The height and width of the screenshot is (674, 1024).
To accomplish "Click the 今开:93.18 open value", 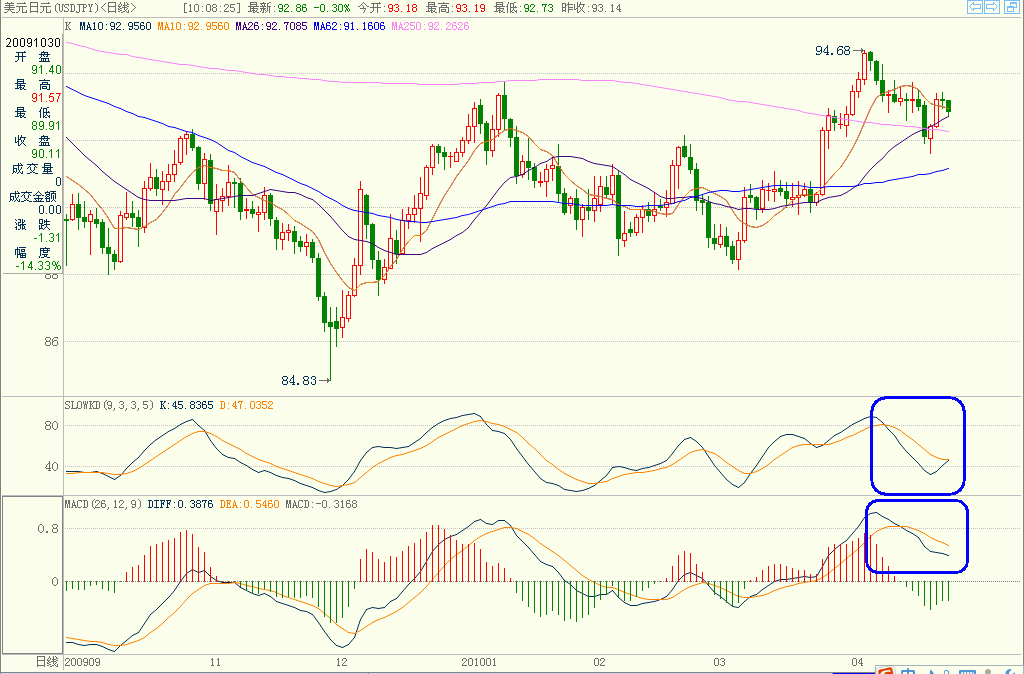I will [x=387, y=8].
